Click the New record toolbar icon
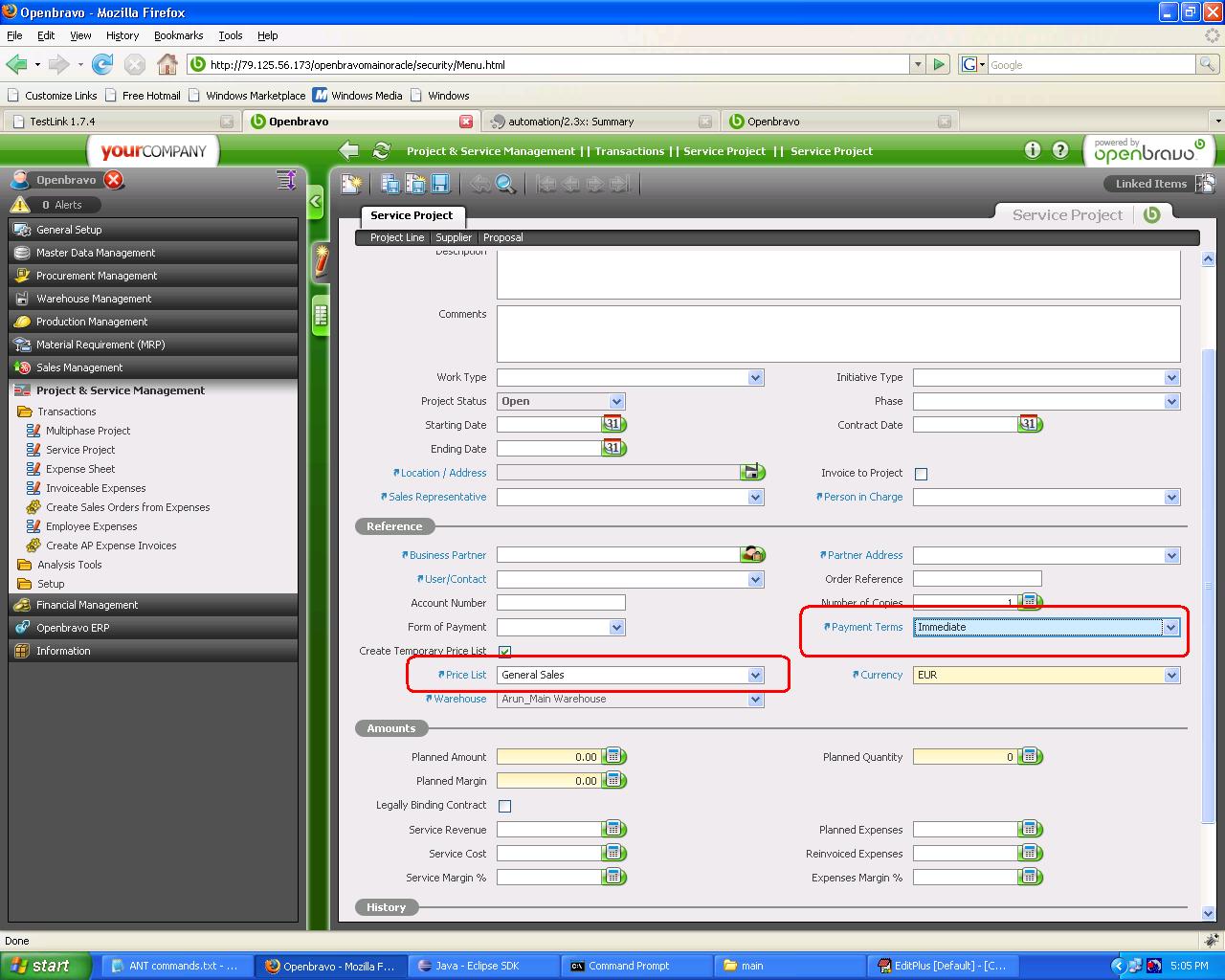This screenshot has width=1225, height=980. (x=351, y=184)
